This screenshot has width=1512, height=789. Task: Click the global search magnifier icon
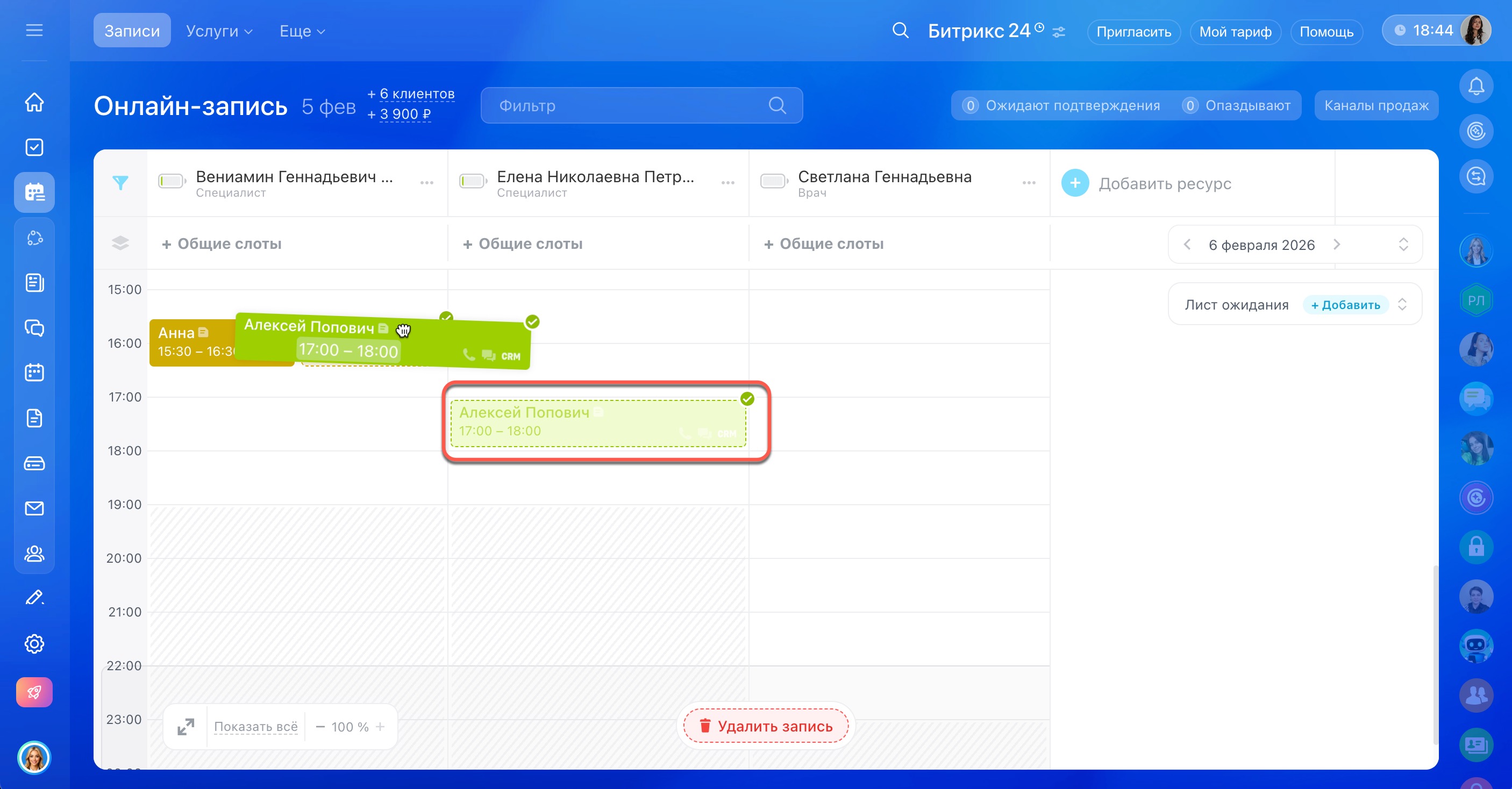pos(901,31)
